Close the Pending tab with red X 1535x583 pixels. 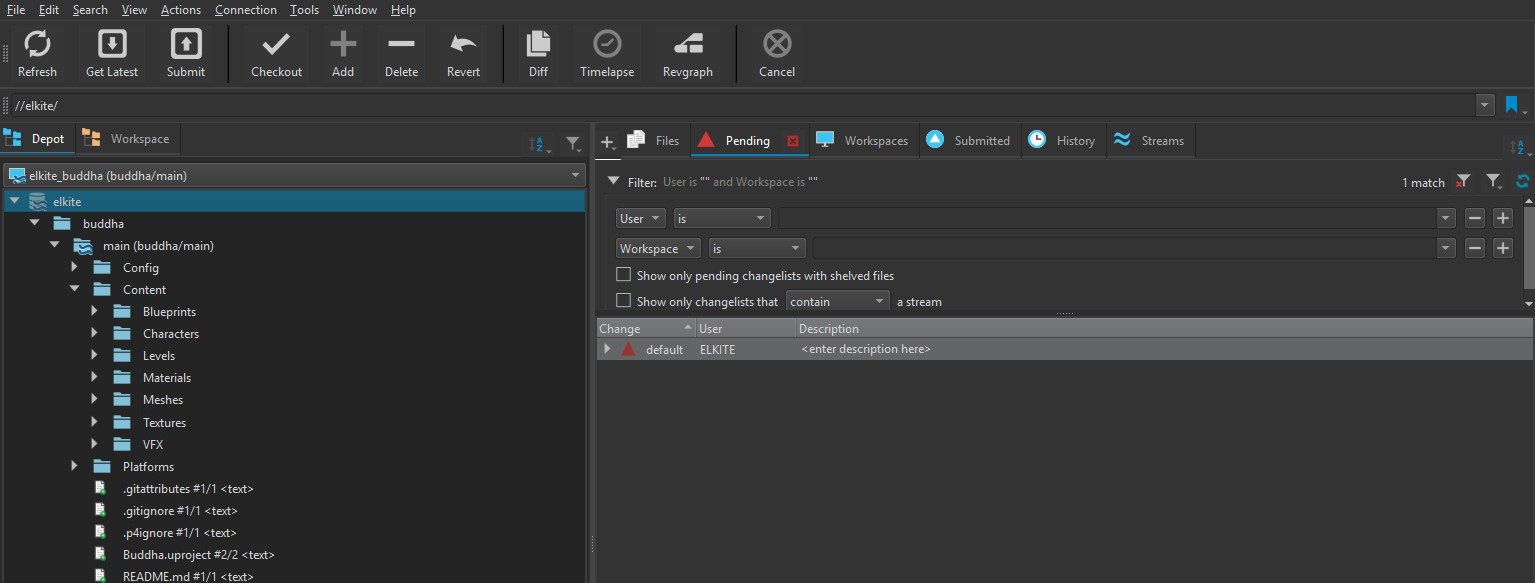(x=793, y=141)
